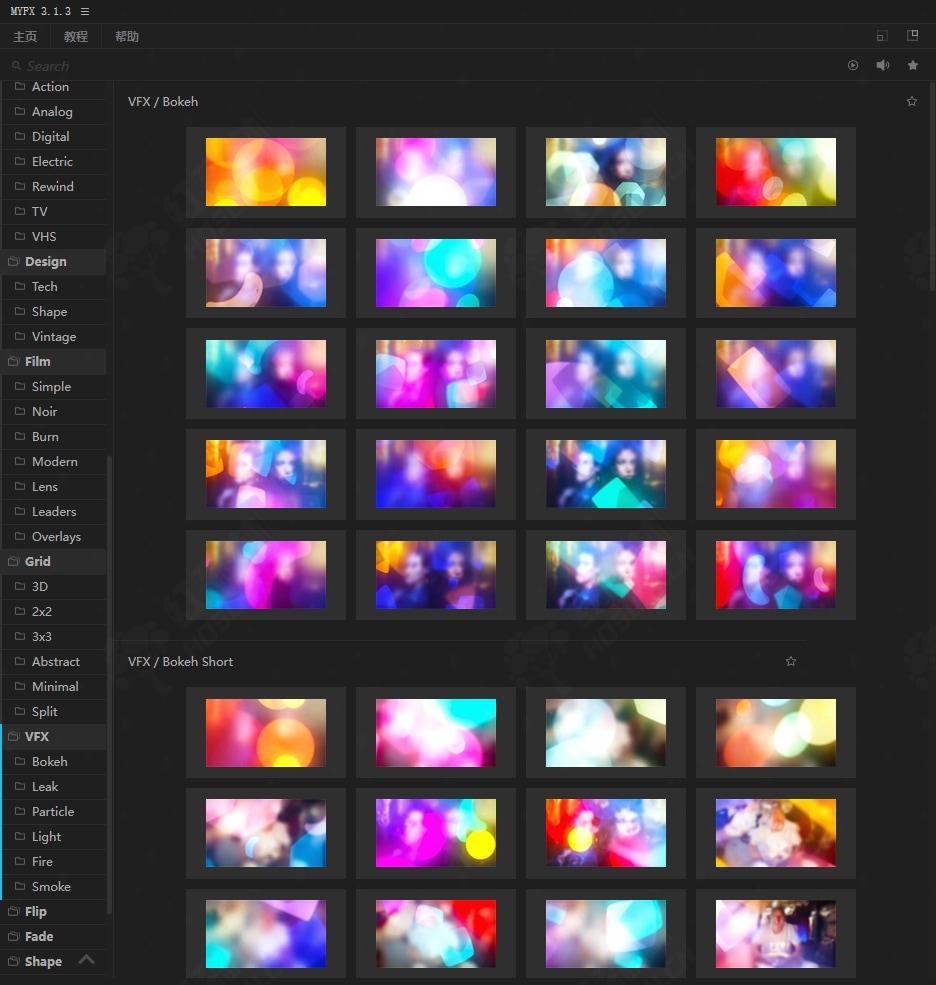
Task: Click the large panel layout icon
Action: tap(913, 35)
